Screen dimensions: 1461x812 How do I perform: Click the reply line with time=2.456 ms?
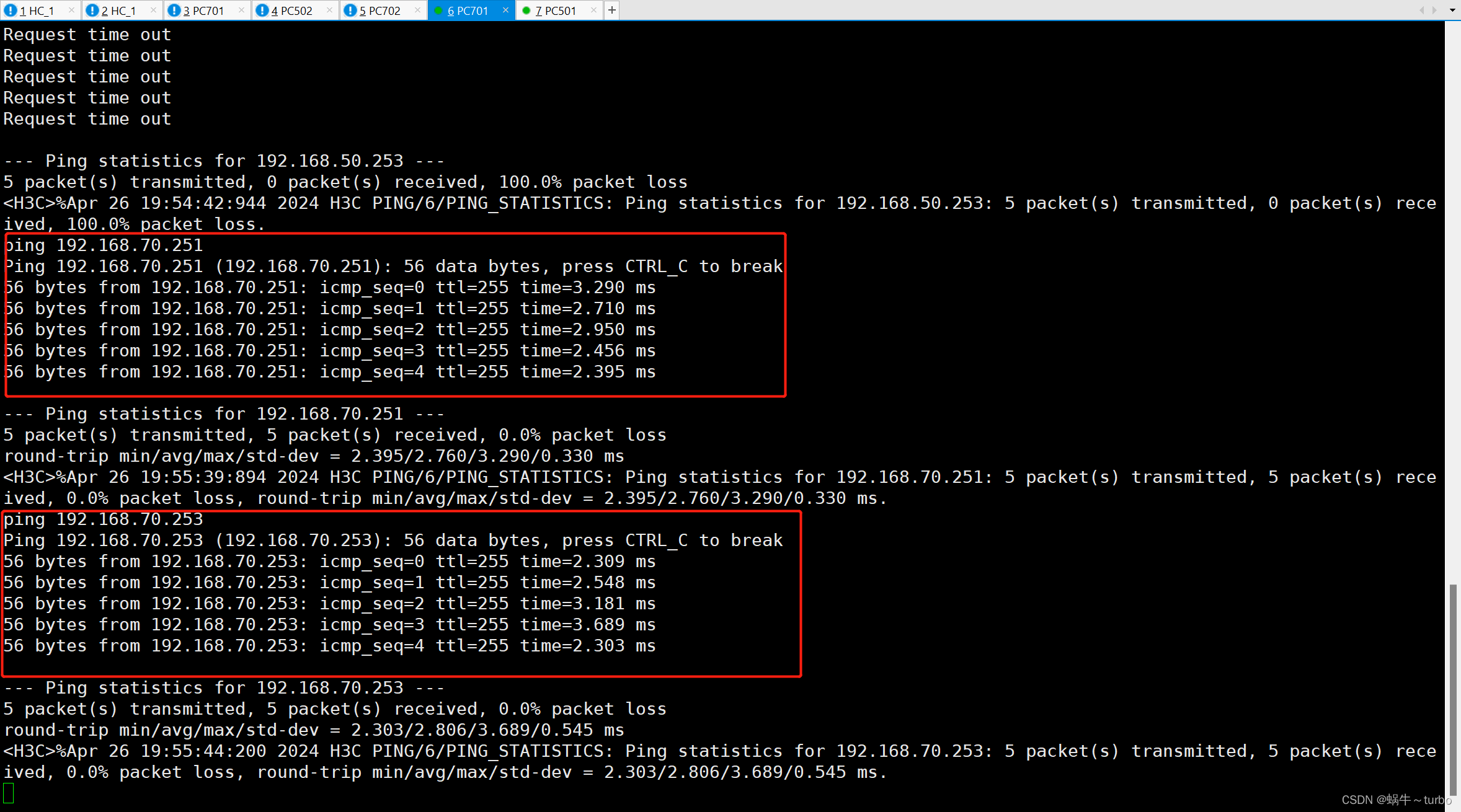tap(330, 351)
